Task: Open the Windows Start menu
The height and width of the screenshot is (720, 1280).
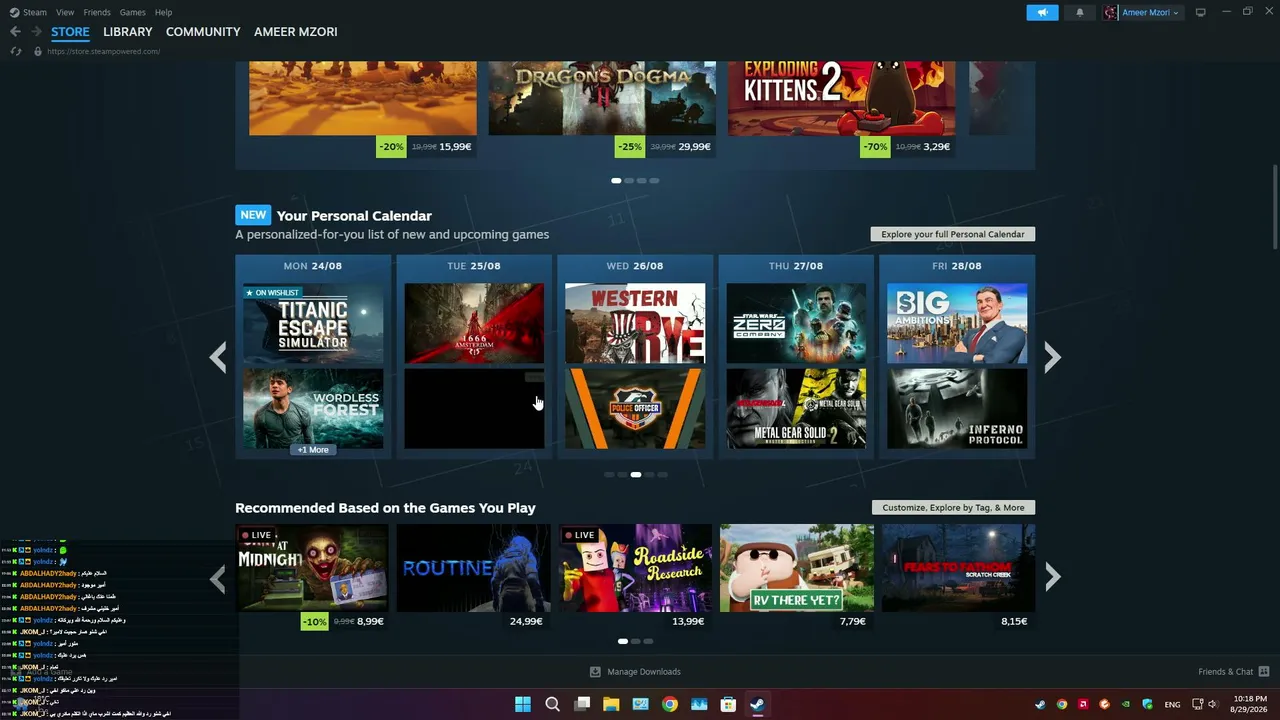Action: coord(523,704)
